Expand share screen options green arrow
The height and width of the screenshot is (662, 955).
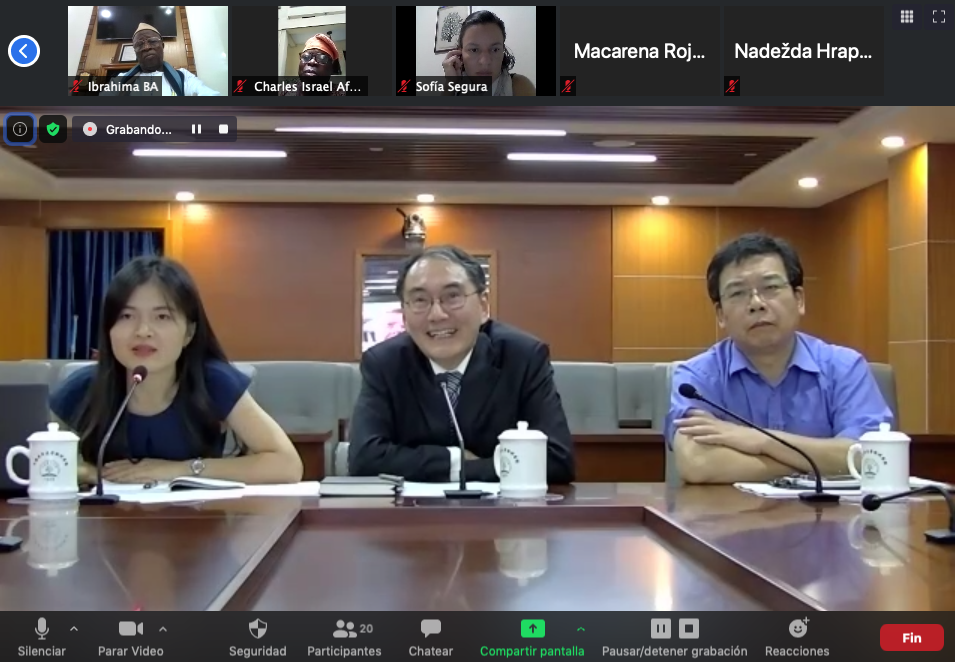[x=580, y=629]
